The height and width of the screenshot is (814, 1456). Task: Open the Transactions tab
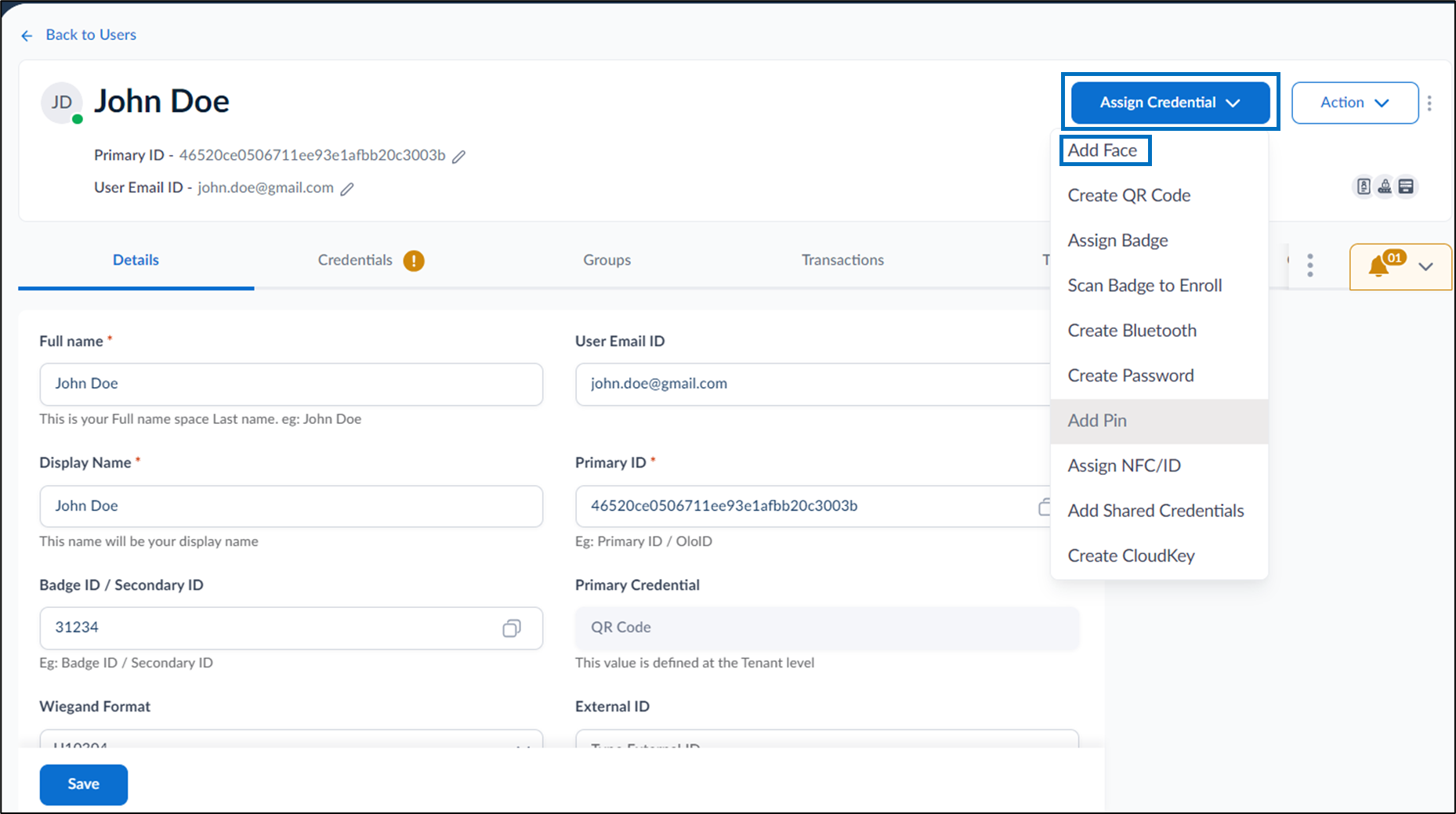[x=842, y=260]
